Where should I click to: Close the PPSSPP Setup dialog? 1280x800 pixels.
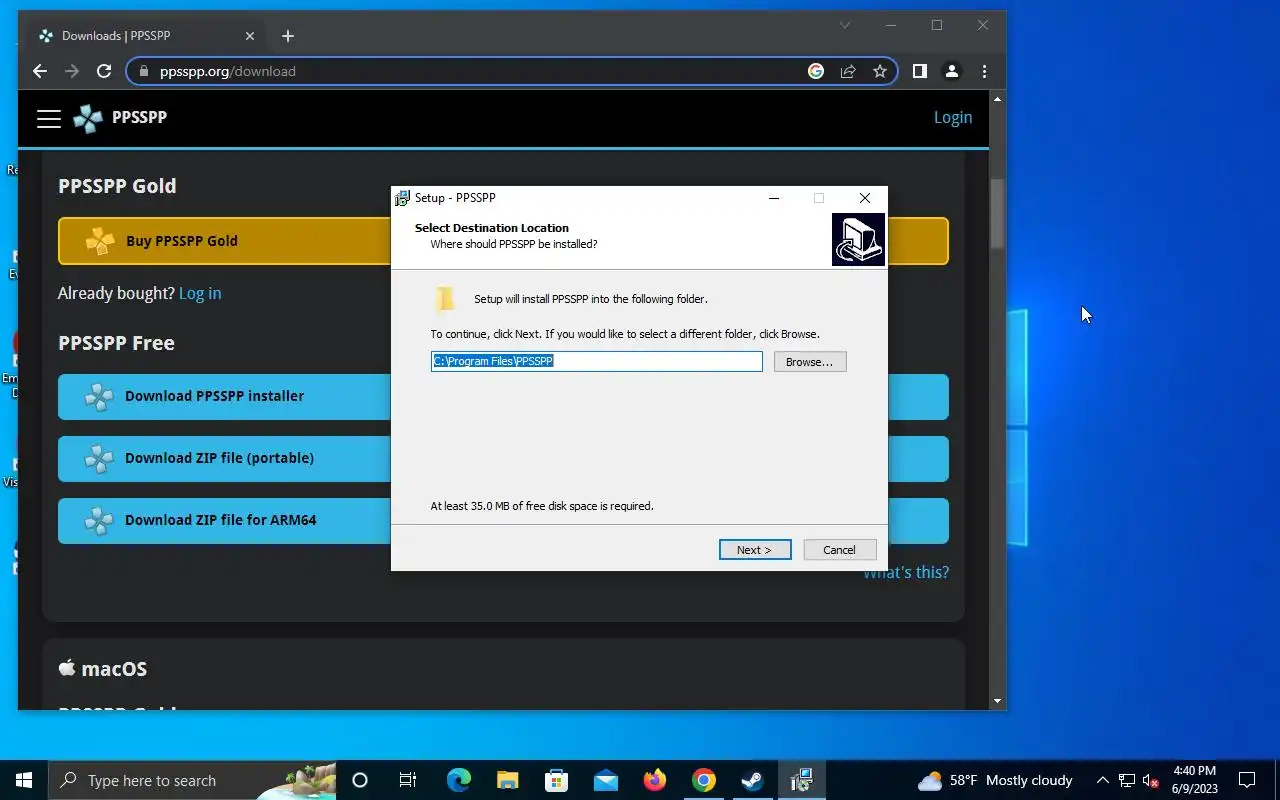[x=865, y=198]
